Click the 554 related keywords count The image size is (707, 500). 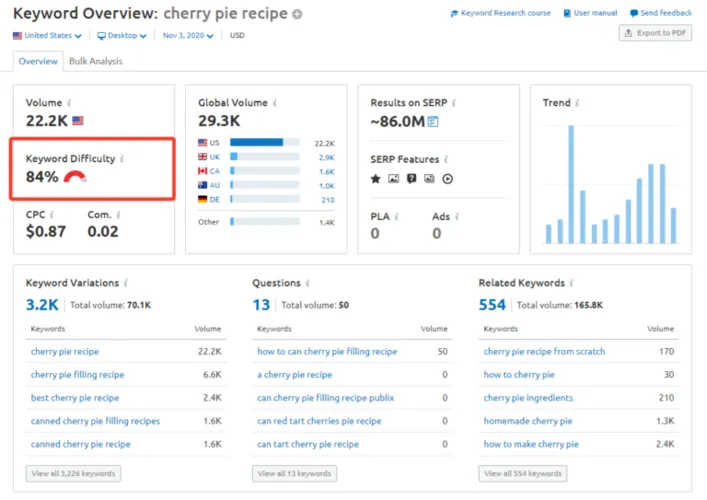click(492, 305)
